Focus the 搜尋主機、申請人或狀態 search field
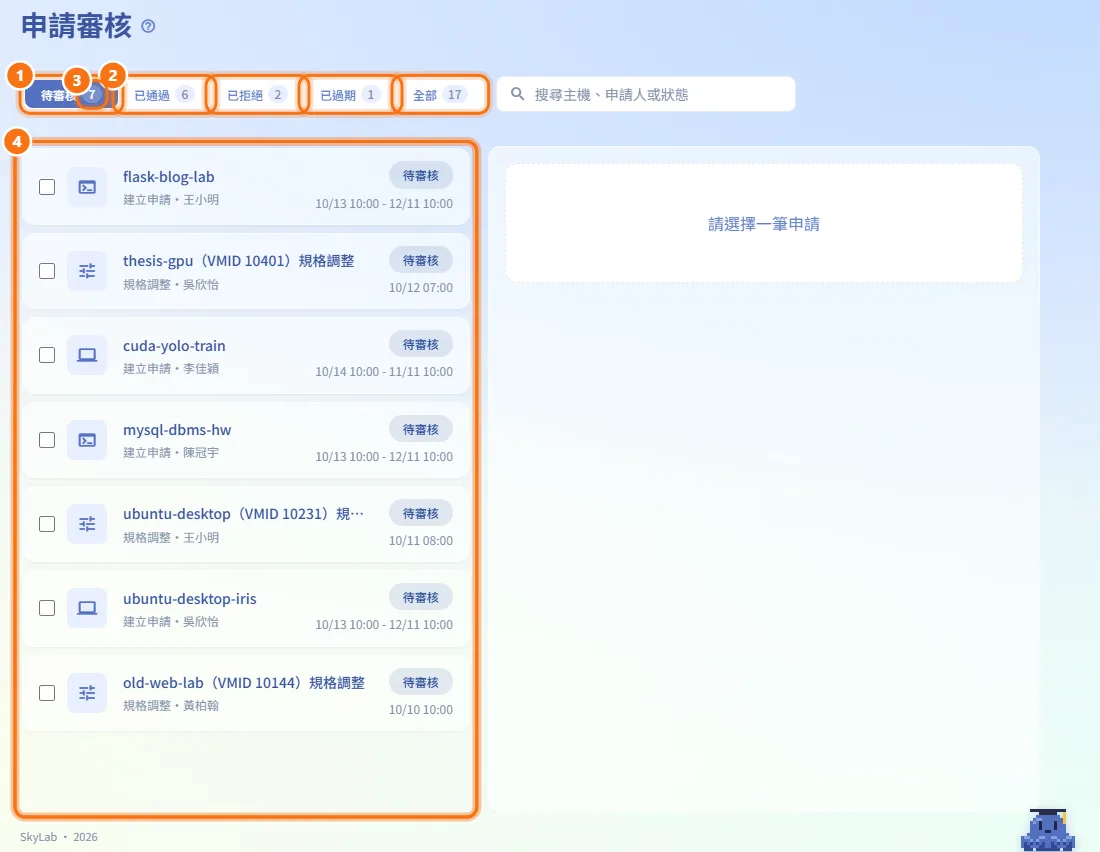The image size is (1100, 852). pyautogui.click(x=646, y=94)
